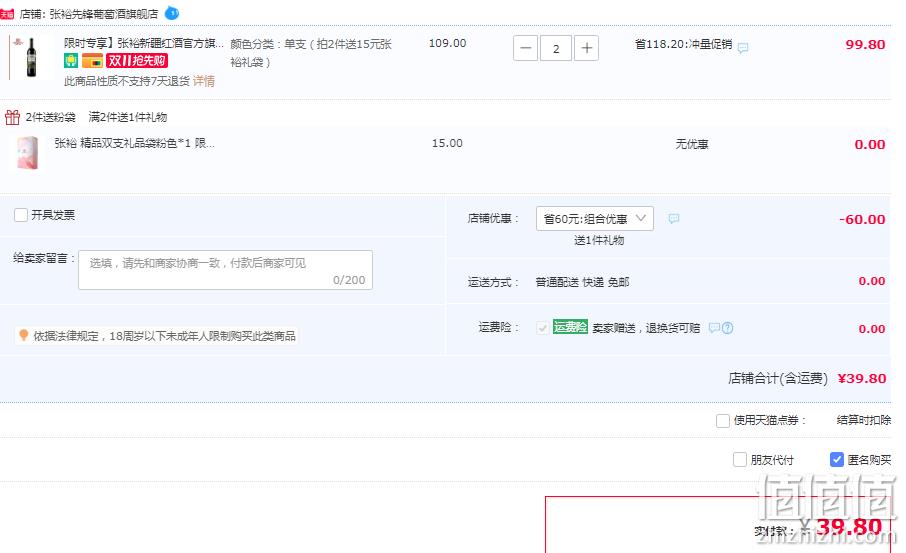Open the 张裕新疆红酒 product title link
Viewport: 906px width, 553px height.
click(x=143, y=43)
